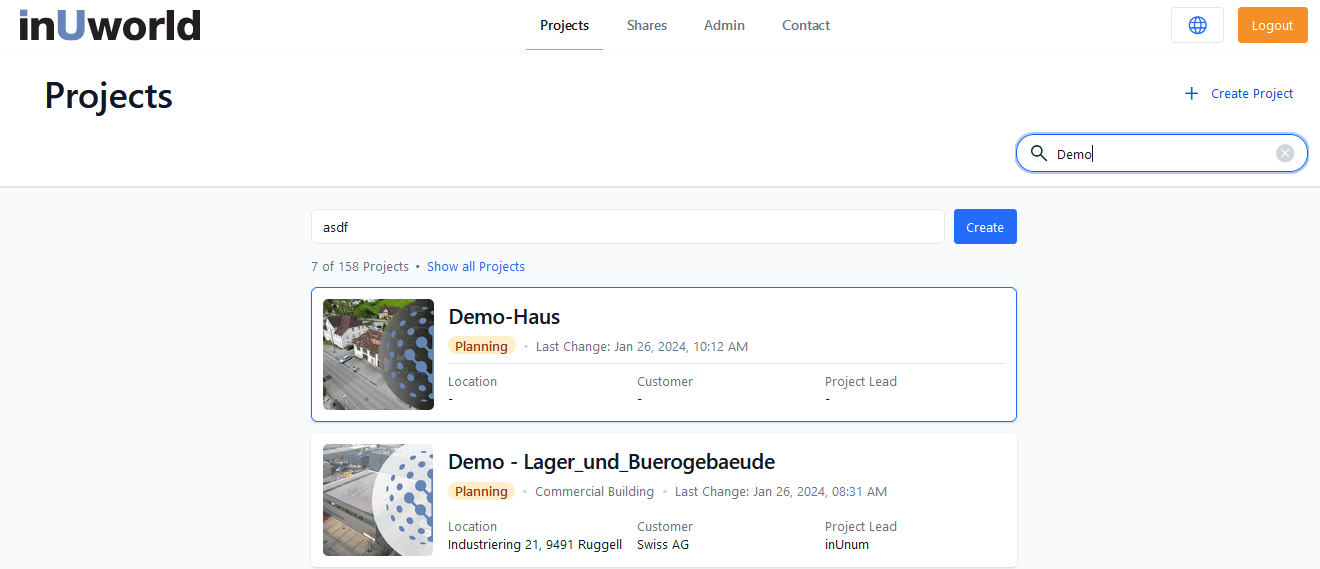
Task: Click the magnifier search icon
Action: click(1039, 153)
